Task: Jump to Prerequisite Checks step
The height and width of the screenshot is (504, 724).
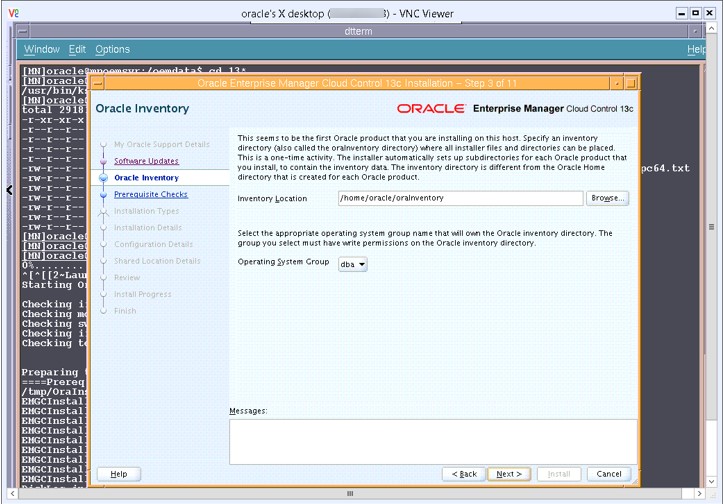Action: pyautogui.click(x=151, y=194)
